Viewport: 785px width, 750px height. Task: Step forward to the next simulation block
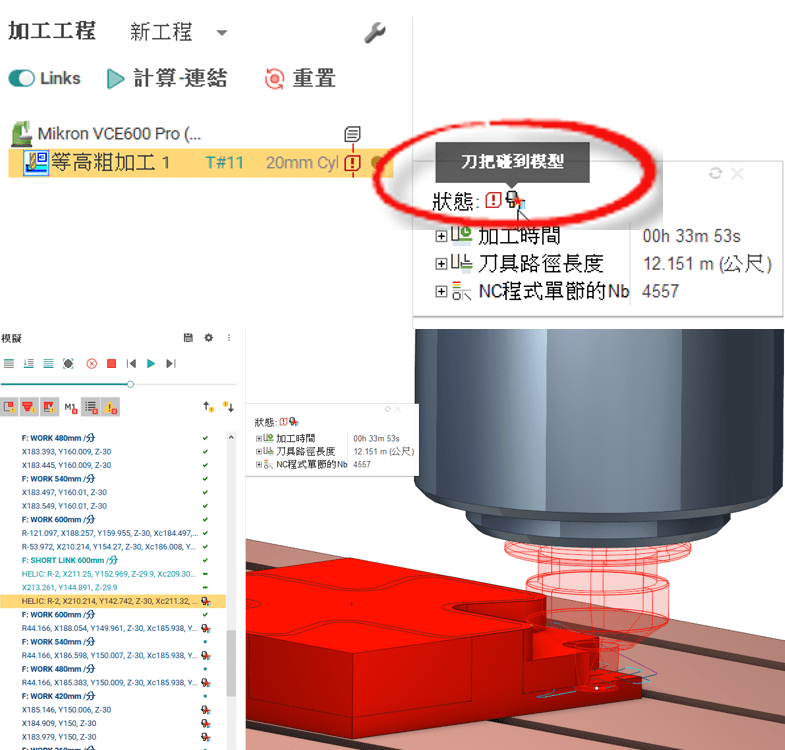(171, 363)
